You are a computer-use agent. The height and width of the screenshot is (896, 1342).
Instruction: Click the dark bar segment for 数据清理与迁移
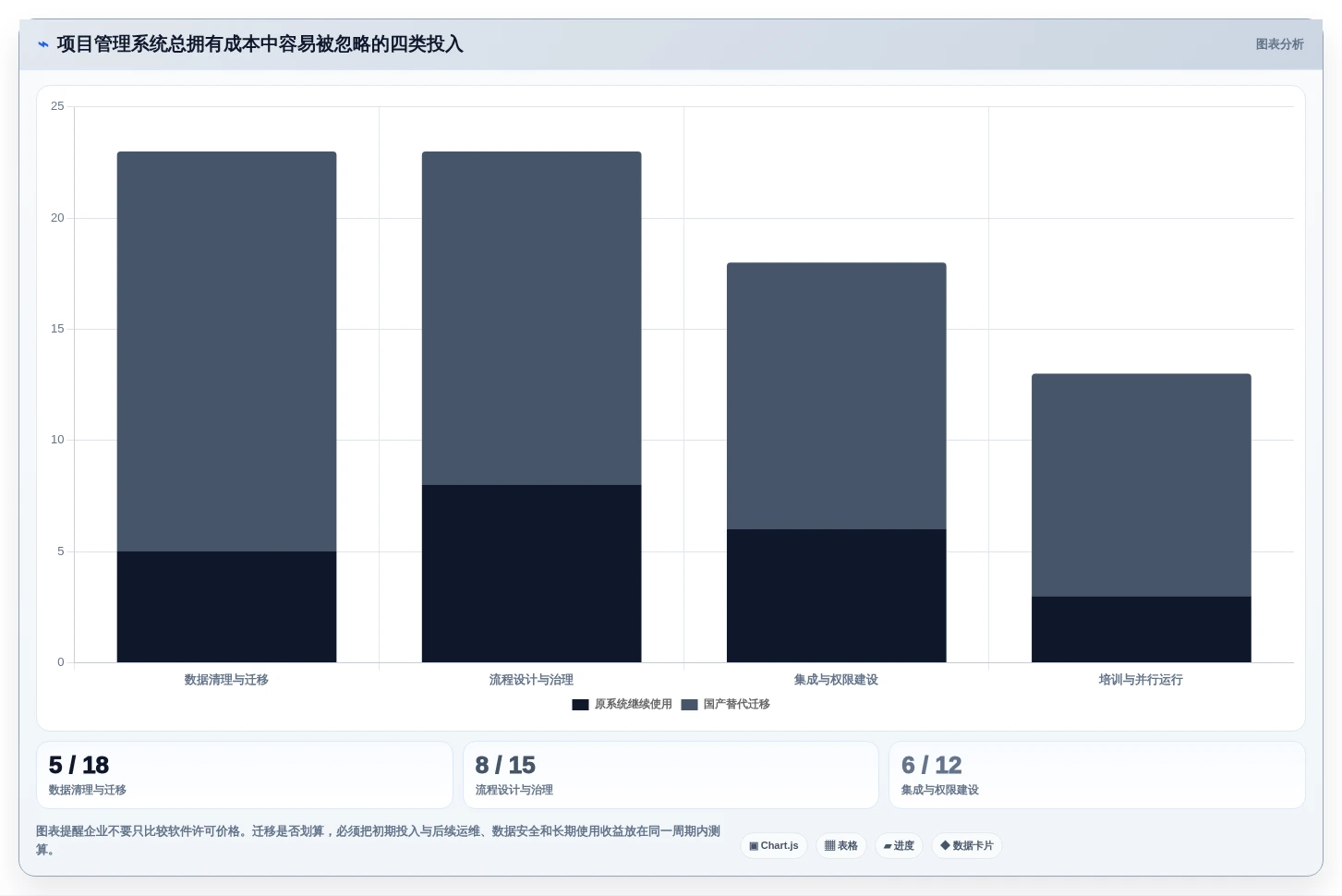(226, 607)
